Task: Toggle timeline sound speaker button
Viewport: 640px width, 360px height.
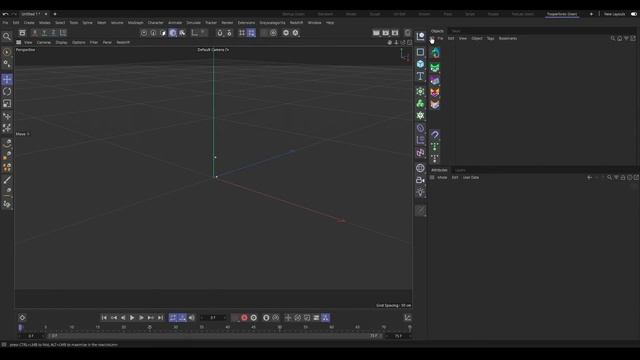Action: click(192, 318)
